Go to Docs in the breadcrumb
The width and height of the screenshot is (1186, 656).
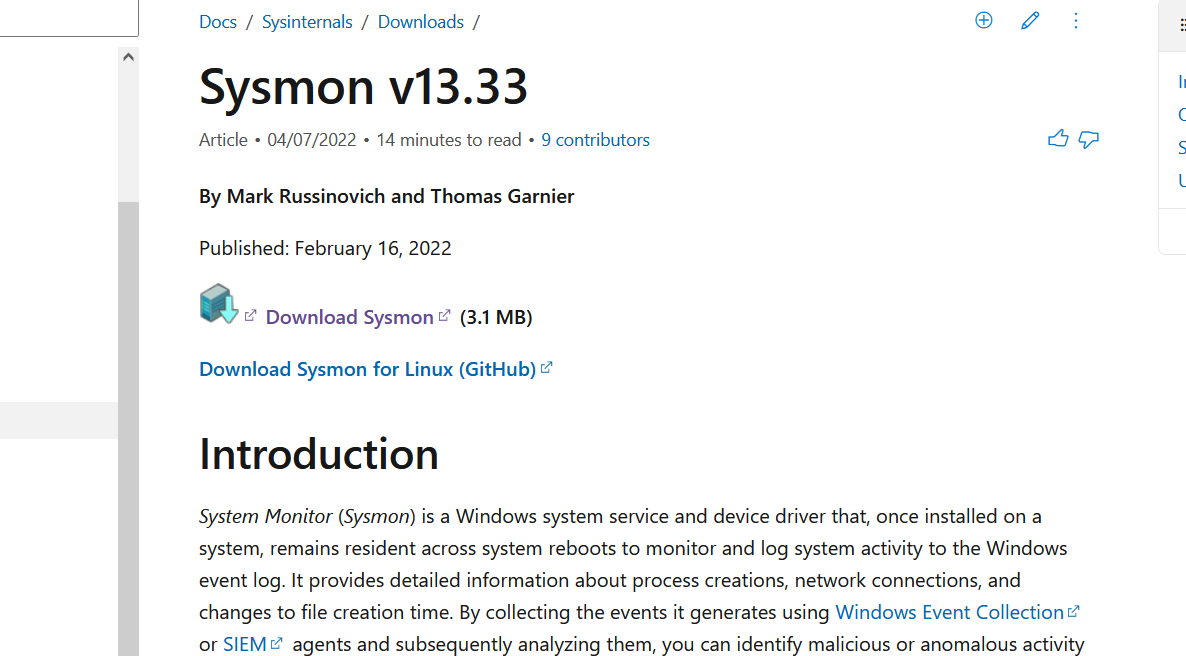click(218, 22)
